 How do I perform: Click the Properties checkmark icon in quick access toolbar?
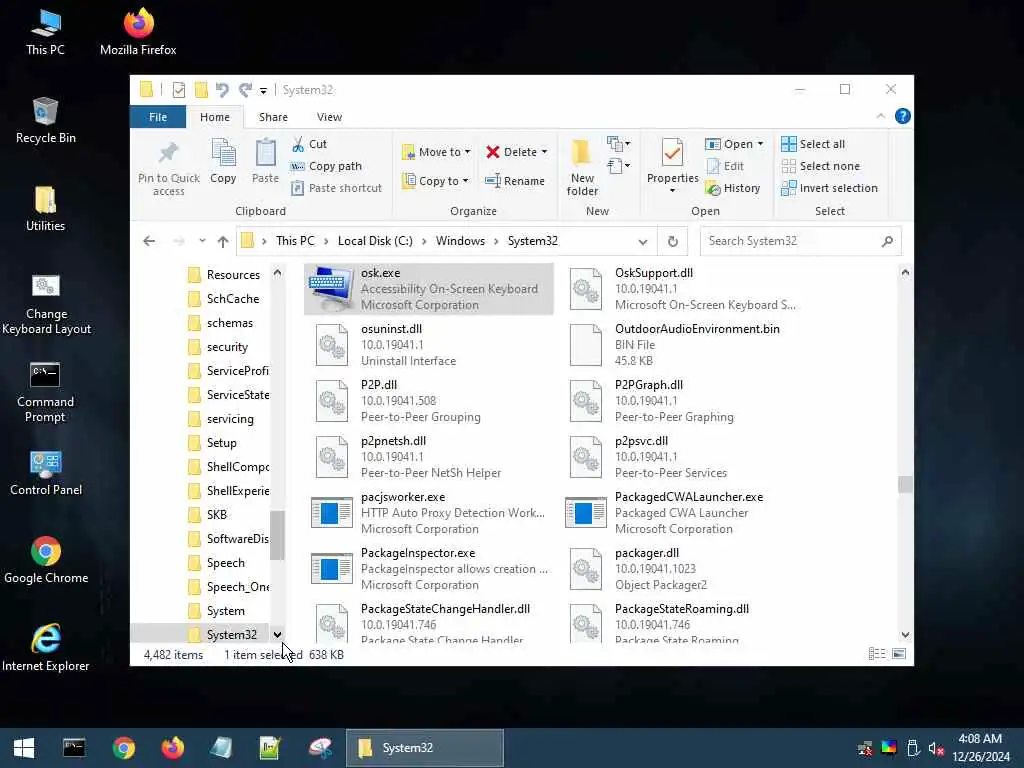coord(178,89)
